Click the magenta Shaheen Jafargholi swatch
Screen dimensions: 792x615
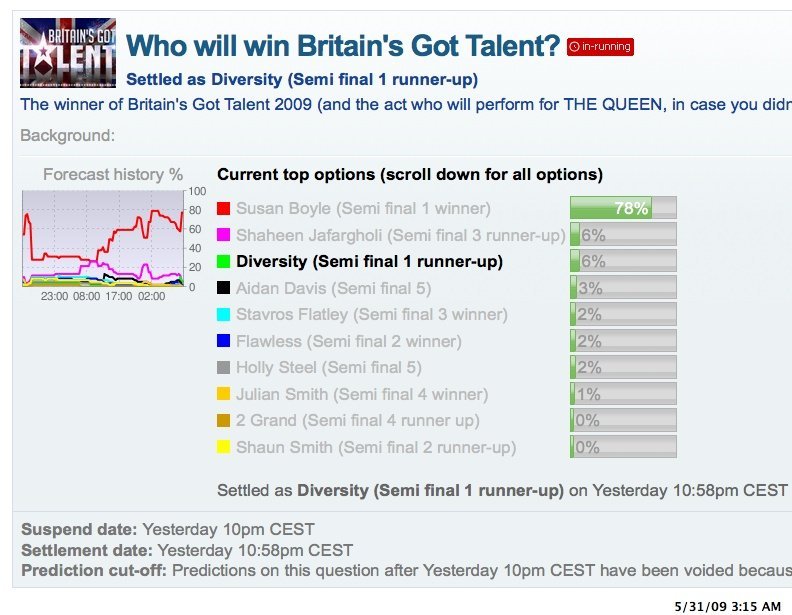point(223,235)
